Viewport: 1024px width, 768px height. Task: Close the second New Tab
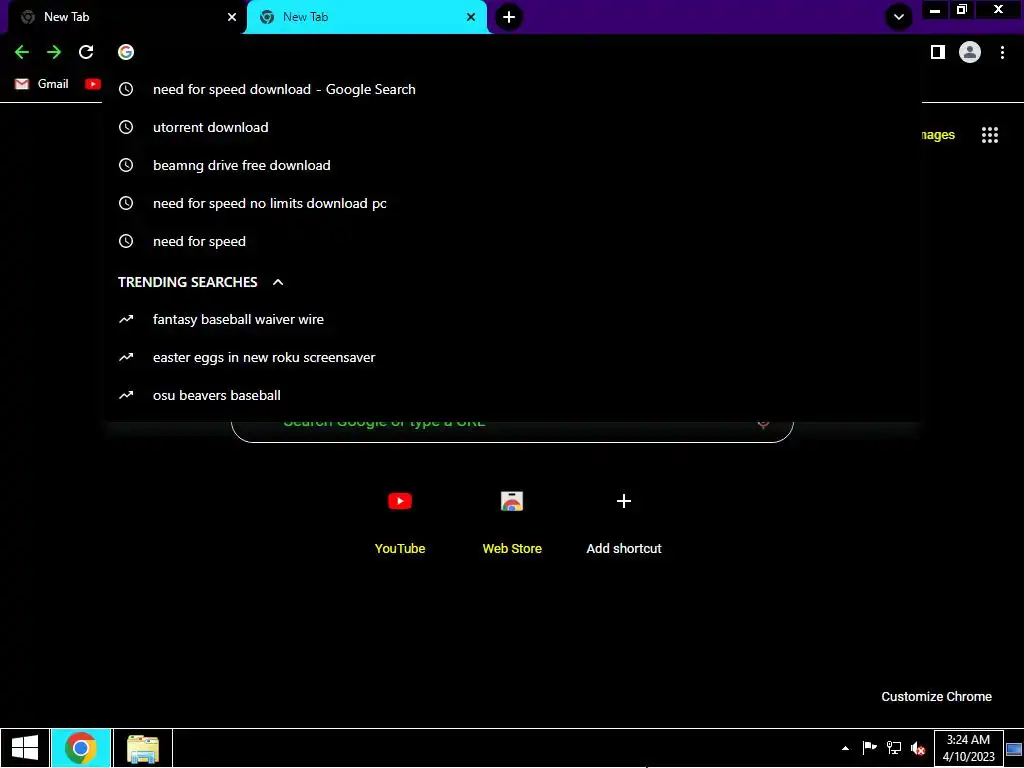point(471,17)
